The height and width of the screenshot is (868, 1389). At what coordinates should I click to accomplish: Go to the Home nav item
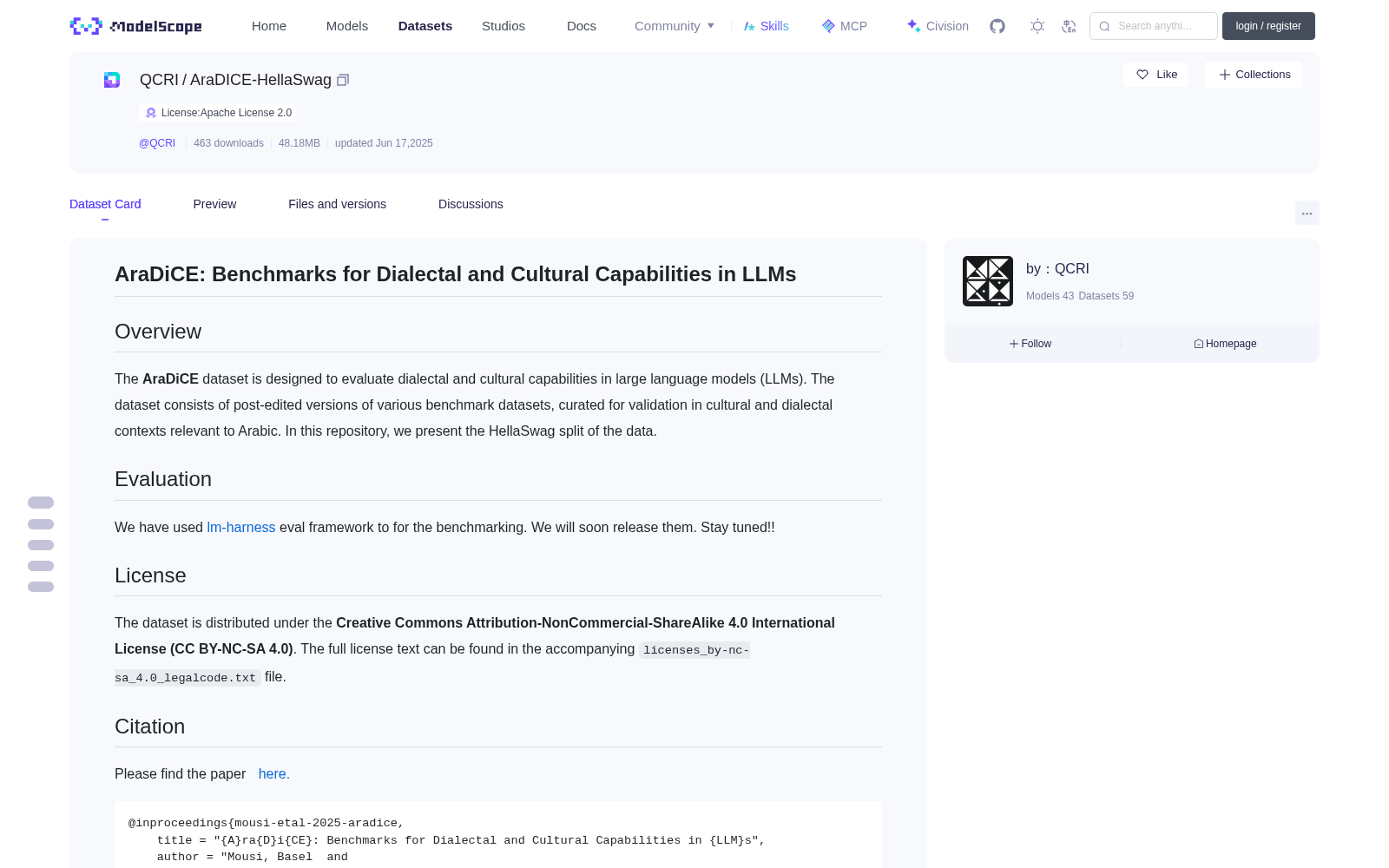269,26
